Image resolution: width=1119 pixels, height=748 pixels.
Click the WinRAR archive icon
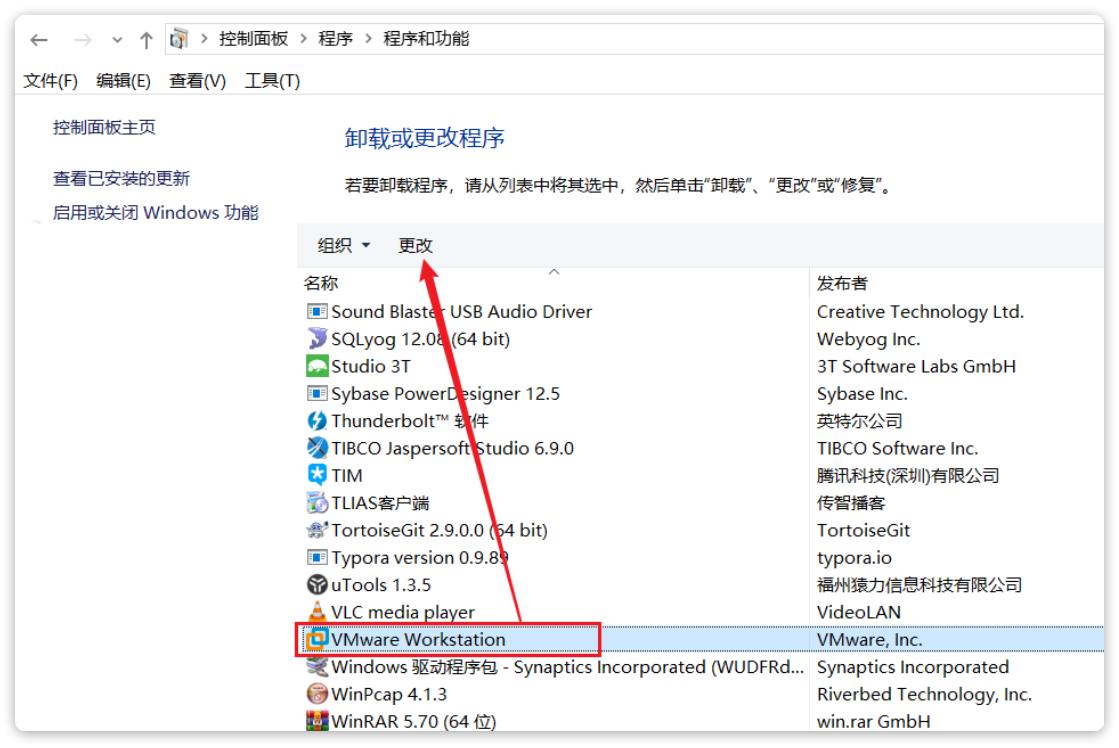pos(318,721)
